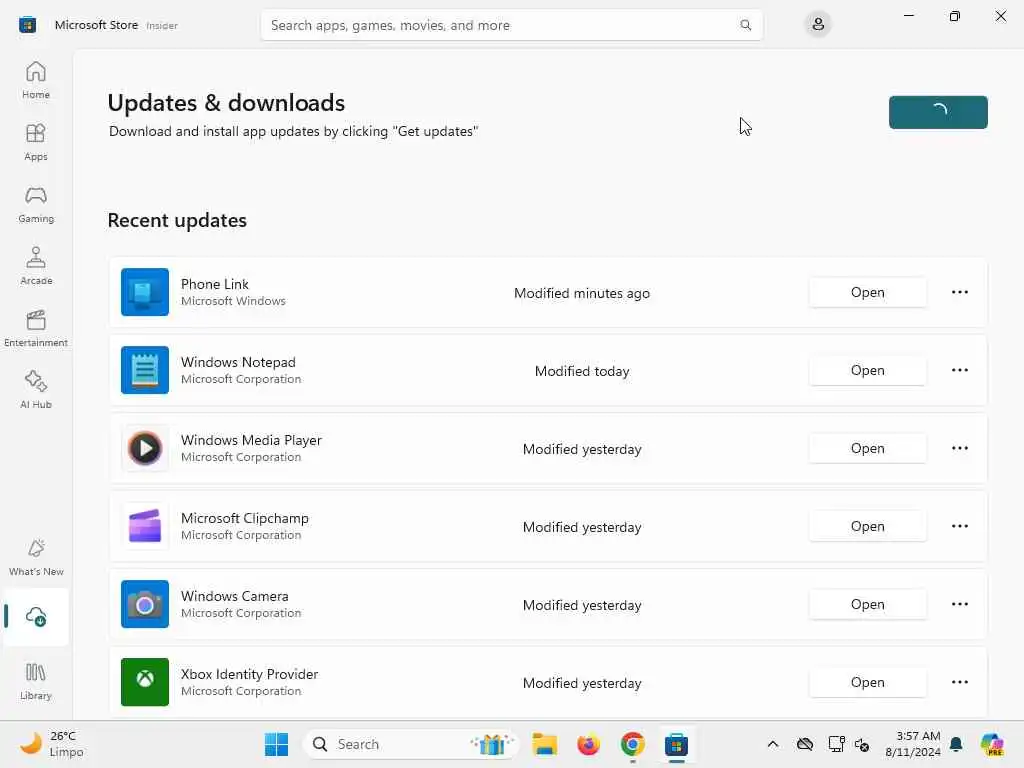Open the notification bell in tray
The image size is (1024, 768).
tap(956, 744)
